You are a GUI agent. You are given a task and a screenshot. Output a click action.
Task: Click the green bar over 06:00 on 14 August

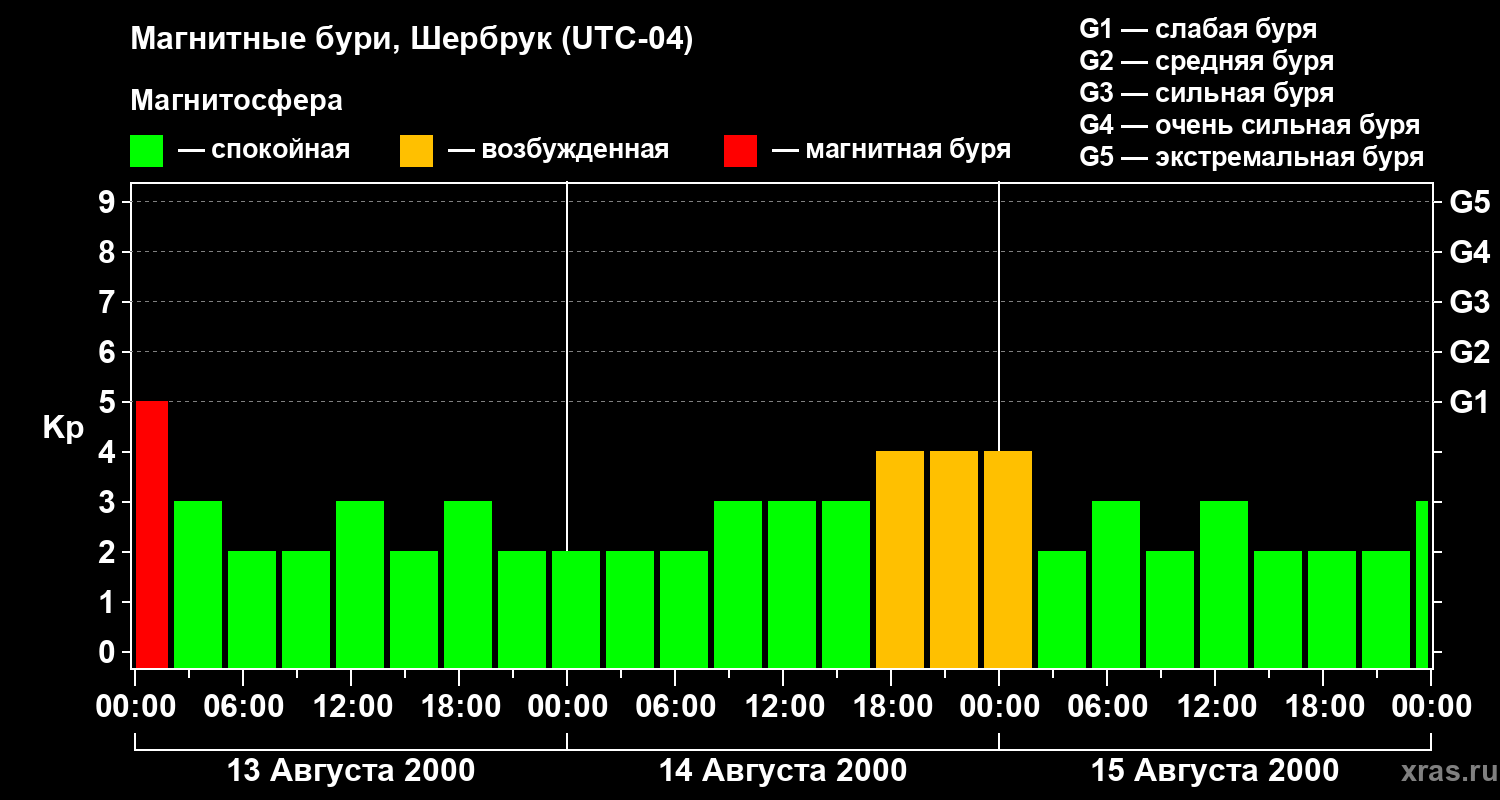(684, 610)
